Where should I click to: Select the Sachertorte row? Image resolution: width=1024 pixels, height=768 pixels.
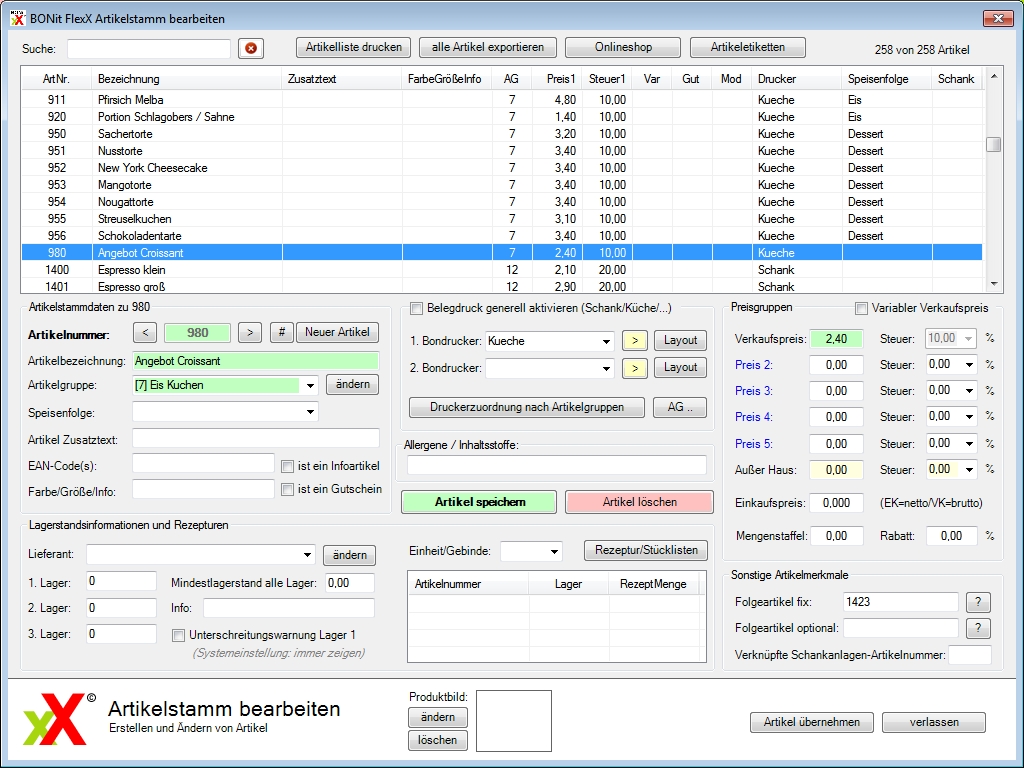tap(502, 134)
